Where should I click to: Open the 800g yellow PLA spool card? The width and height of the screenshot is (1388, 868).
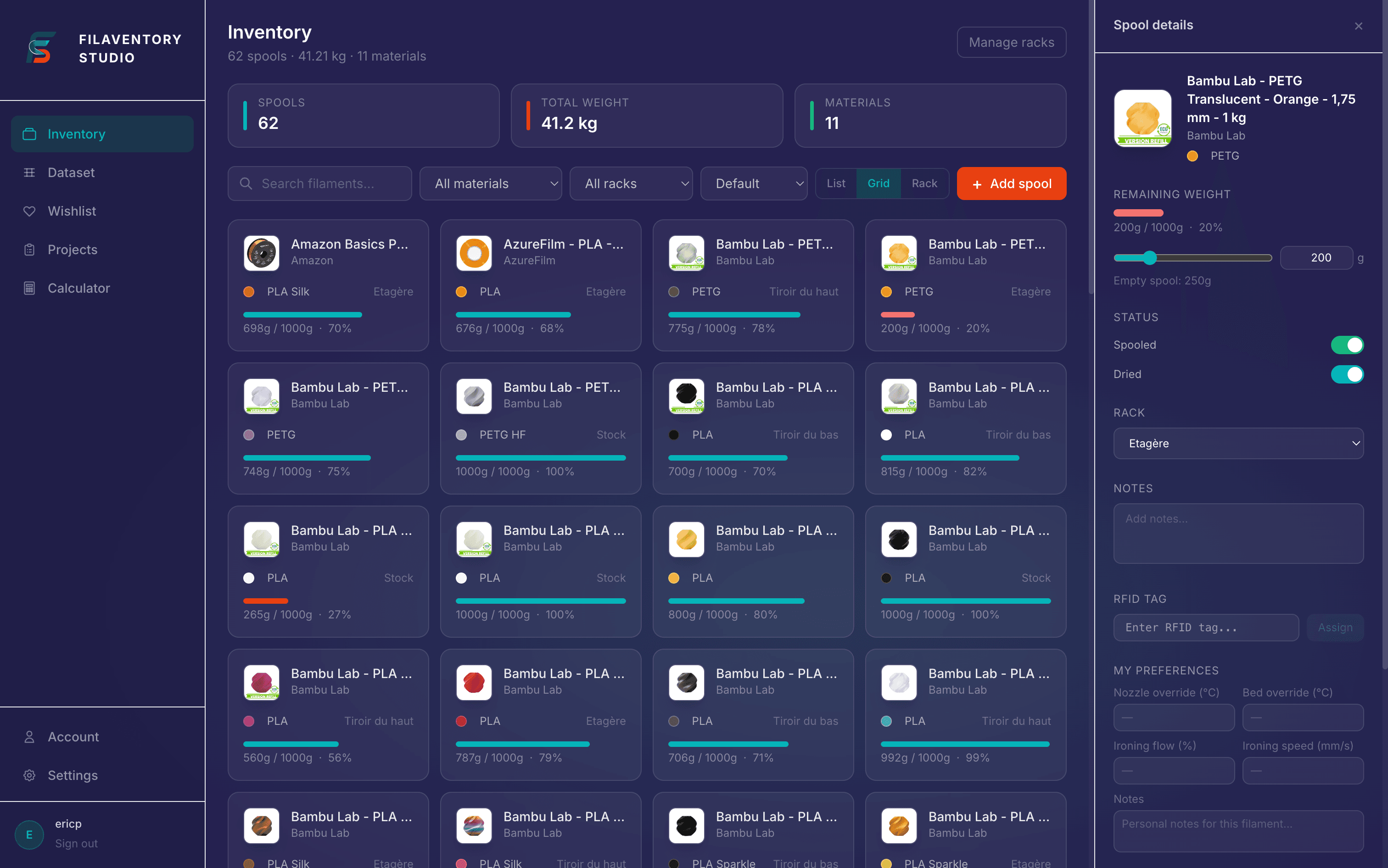pyautogui.click(x=753, y=571)
